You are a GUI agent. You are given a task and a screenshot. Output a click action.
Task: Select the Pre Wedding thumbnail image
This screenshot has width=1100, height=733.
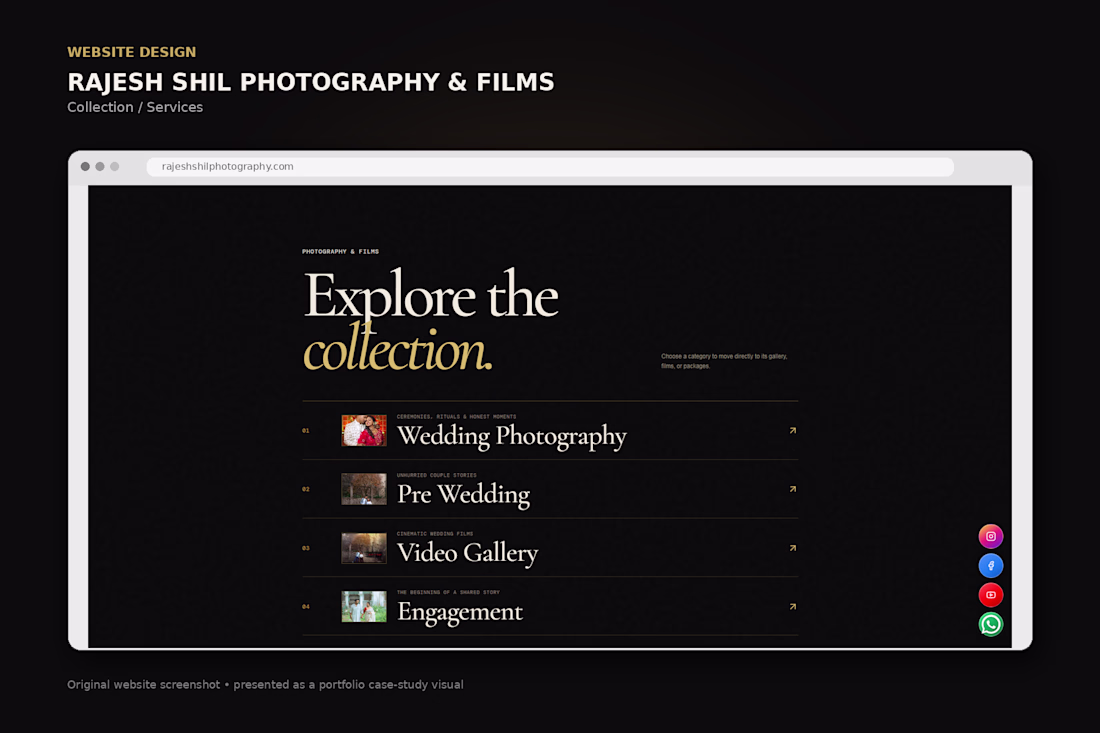point(364,489)
